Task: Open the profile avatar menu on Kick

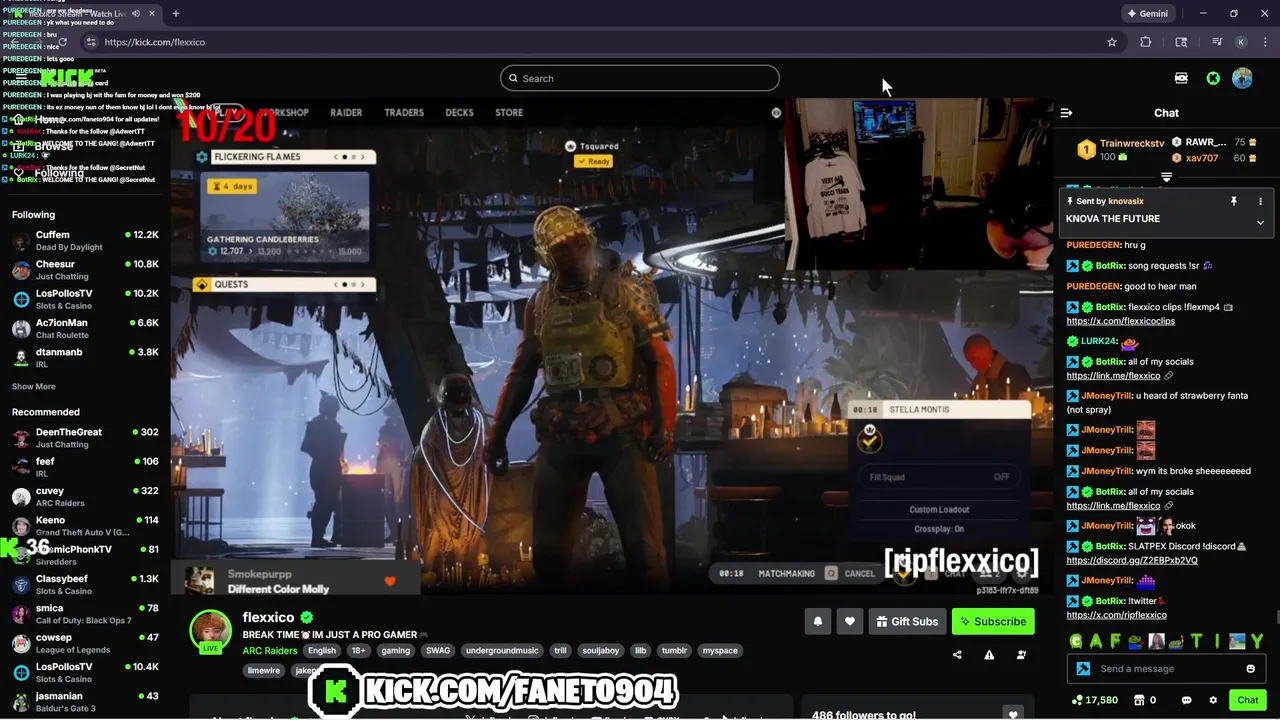Action: (x=1243, y=78)
